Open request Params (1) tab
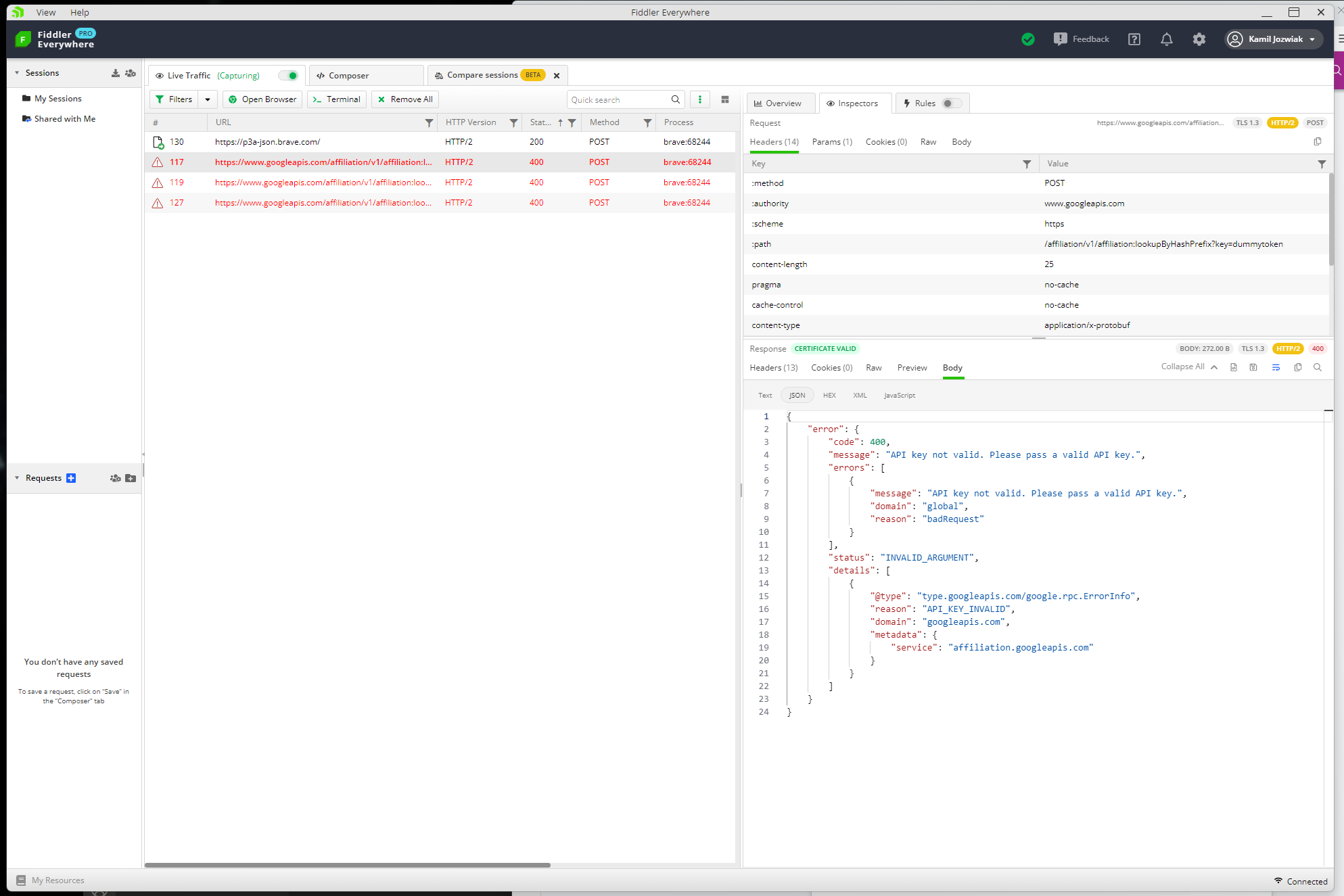This screenshot has height=896, width=1344. click(x=832, y=141)
